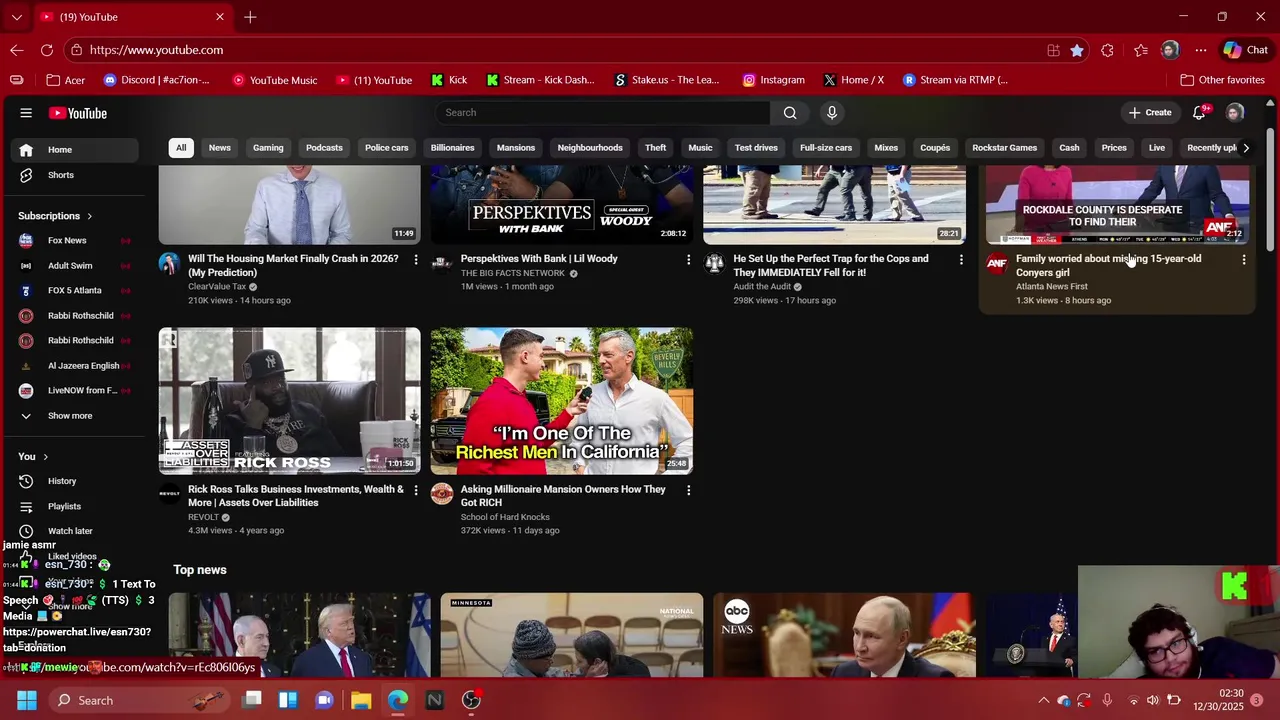Image resolution: width=1280 pixels, height=720 pixels.
Task: Select the Live chip
Action: pyautogui.click(x=1157, y=148)
